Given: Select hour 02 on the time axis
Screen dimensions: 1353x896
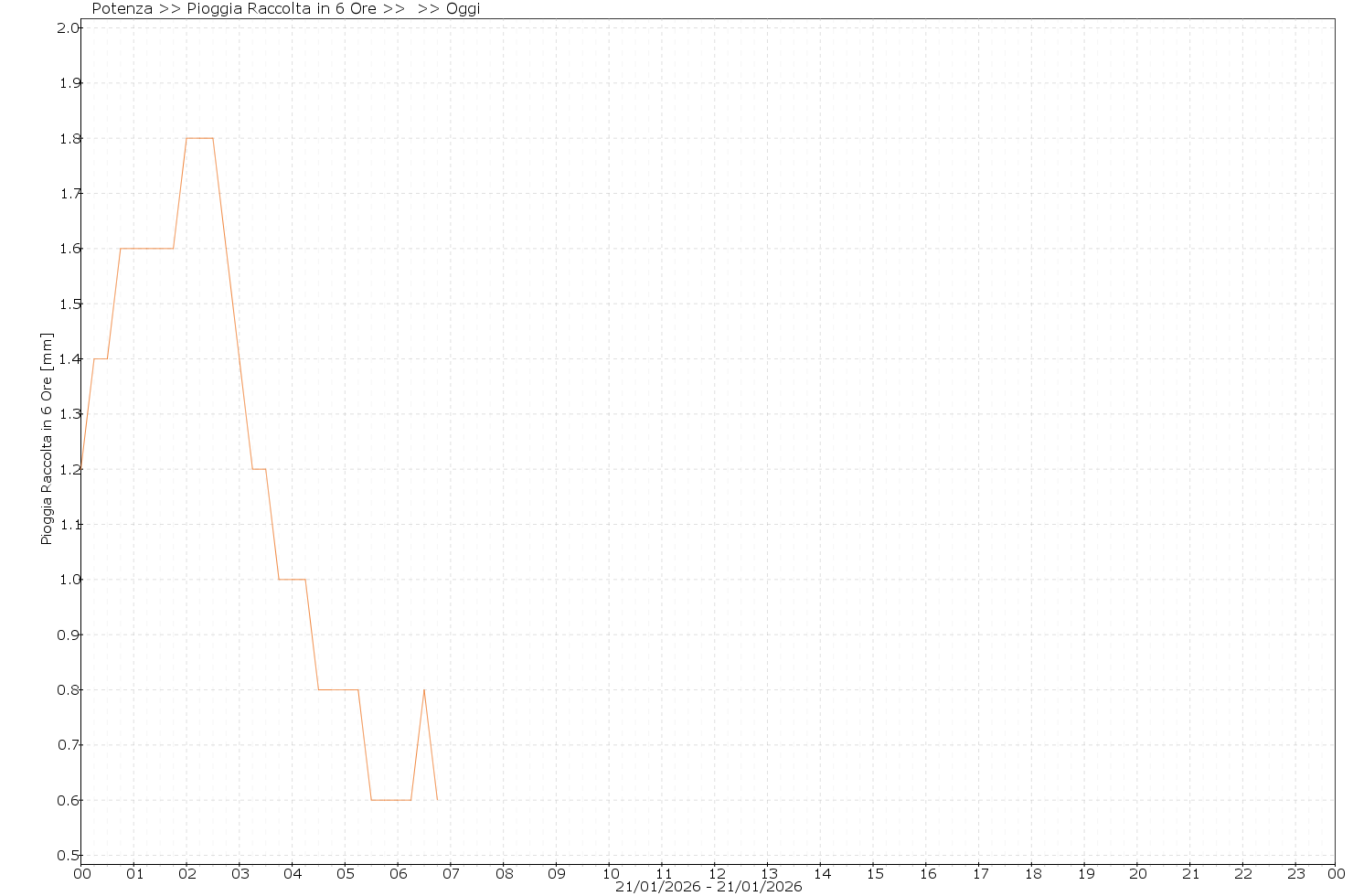Looking at the screenshot, I should [x=186, y=874].
